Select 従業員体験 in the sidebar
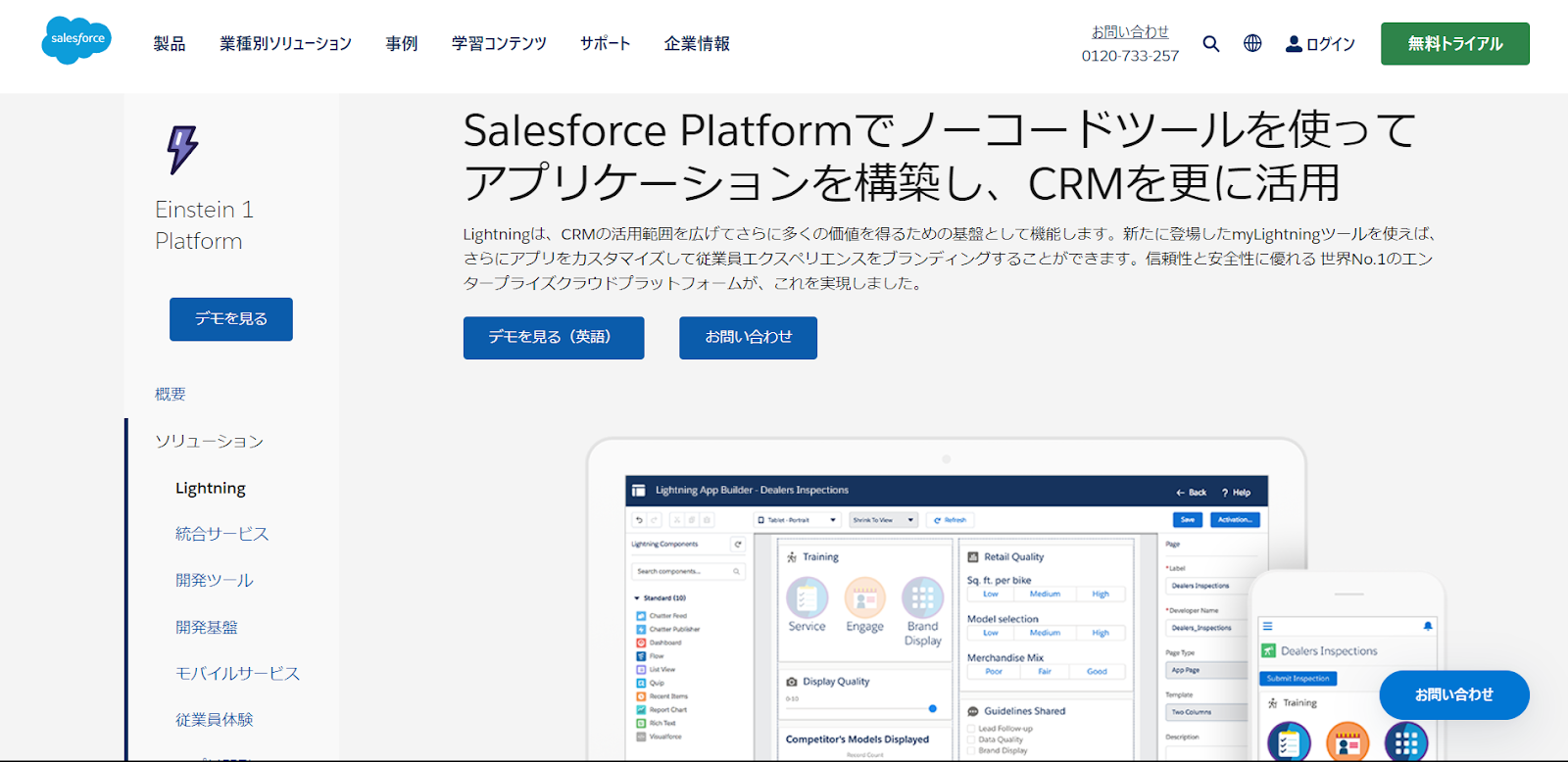The width and height of the screenshot is (1568, 762). click(214, 720)
